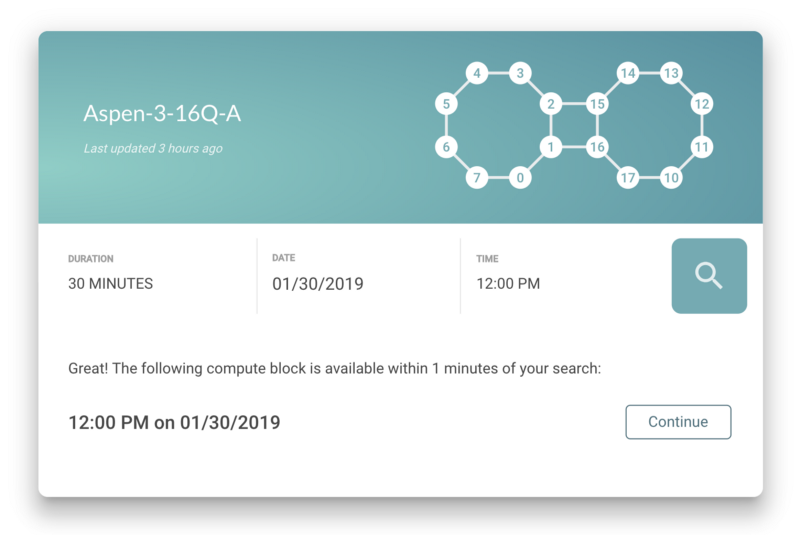Click qubit node 14 in diagram
This screenshot has height=535, width=800.
pos(628,73)
